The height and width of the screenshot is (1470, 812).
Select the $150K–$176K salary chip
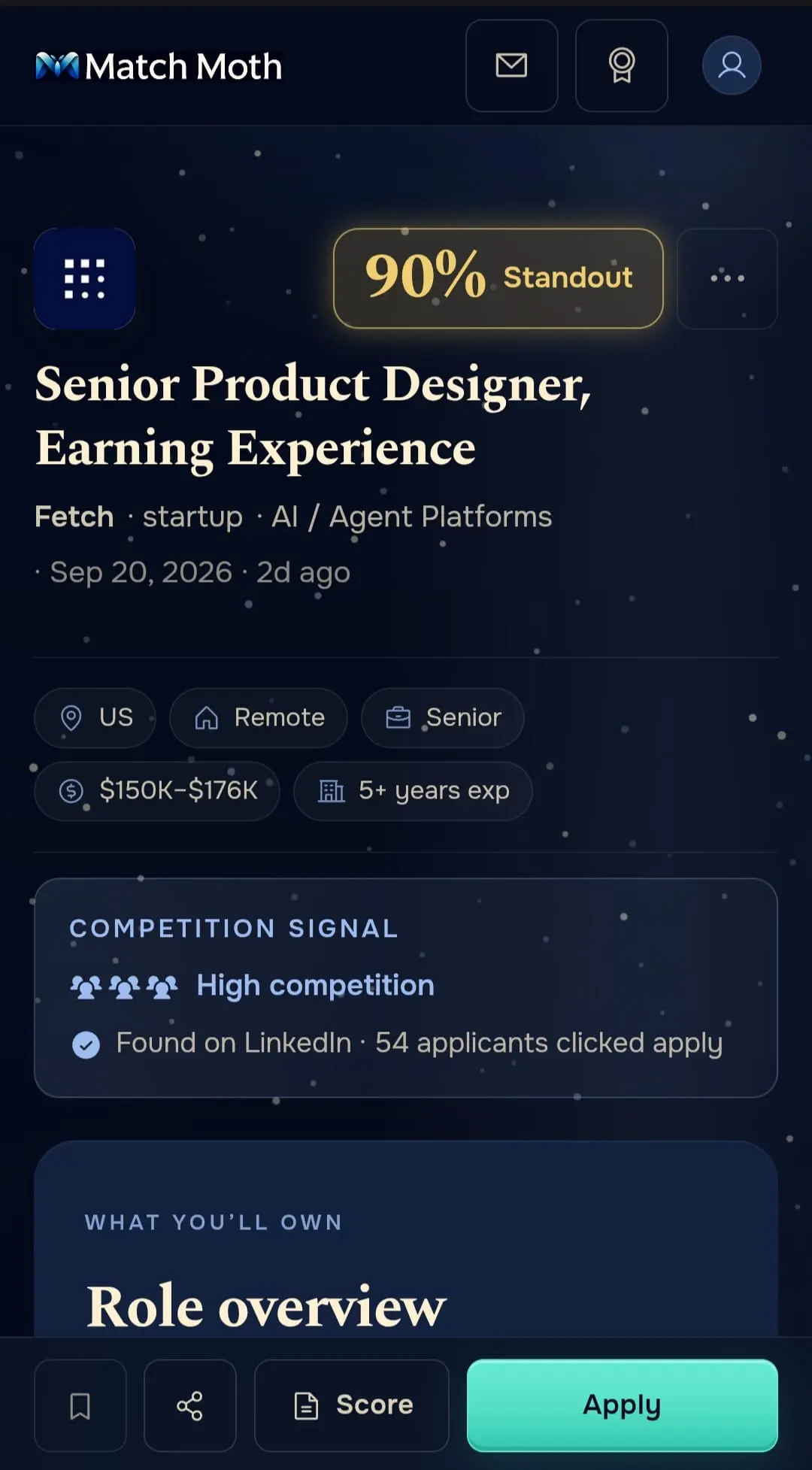[x=157, y=791]
